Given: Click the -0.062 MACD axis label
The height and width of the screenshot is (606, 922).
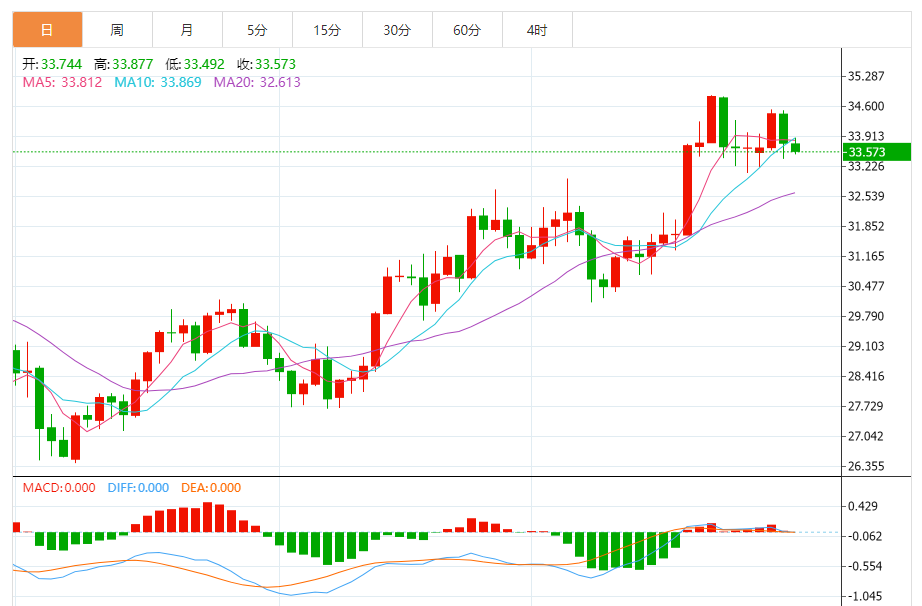Looking at the screenshot, I should [863, 536].
